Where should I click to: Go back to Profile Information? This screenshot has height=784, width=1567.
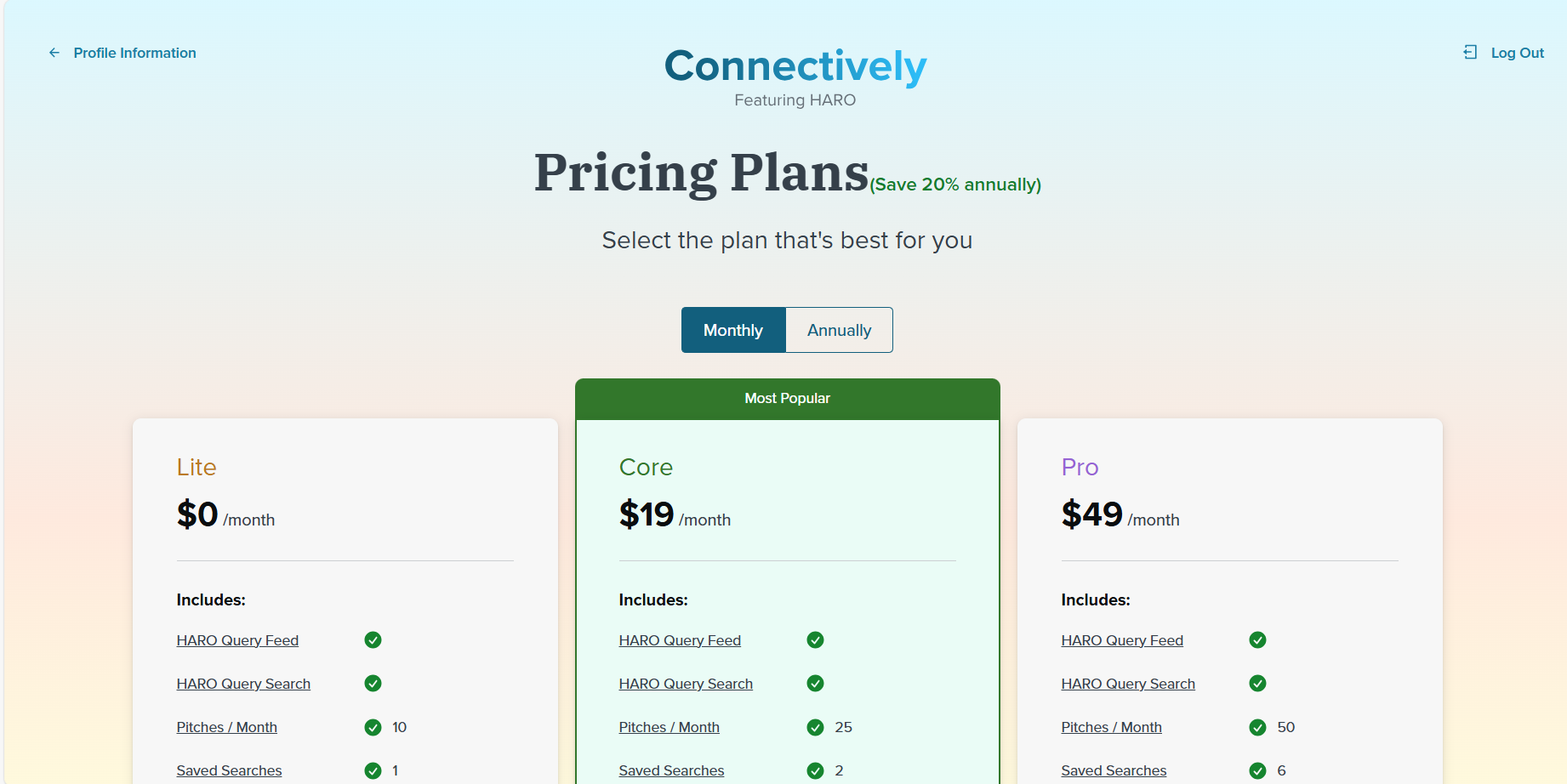(134, 53)
